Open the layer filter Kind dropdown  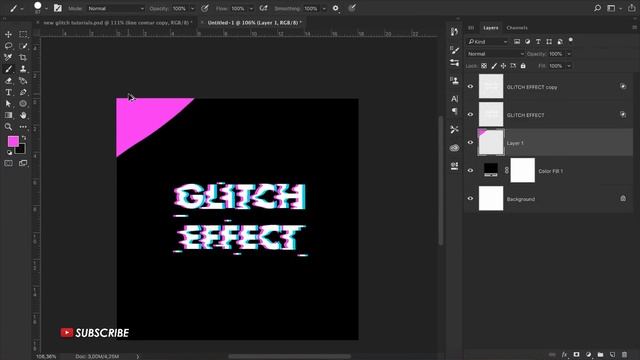coord(488,42)
